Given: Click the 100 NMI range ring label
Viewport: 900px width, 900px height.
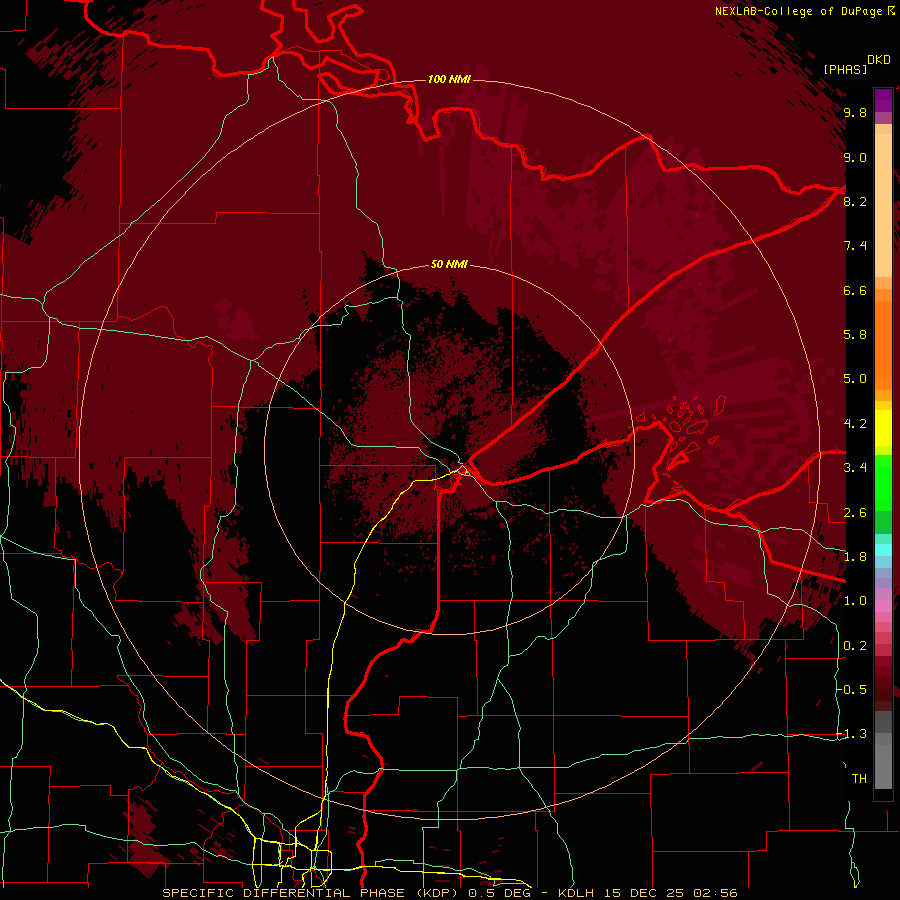Looking at the screenshot, I should click(449, 79).
